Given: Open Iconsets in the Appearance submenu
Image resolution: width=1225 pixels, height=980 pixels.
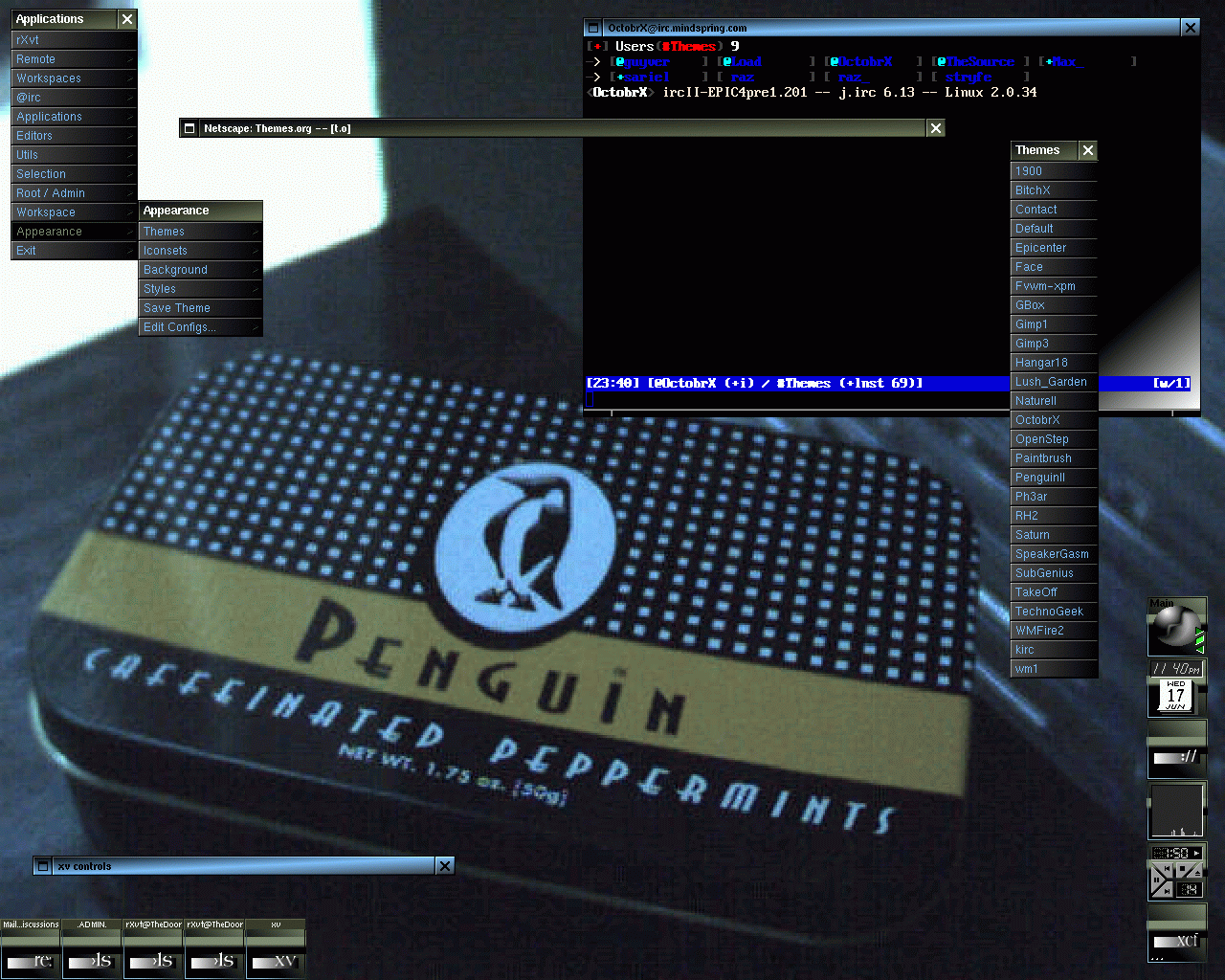Looking at the screenshot, I should (200, 251).
